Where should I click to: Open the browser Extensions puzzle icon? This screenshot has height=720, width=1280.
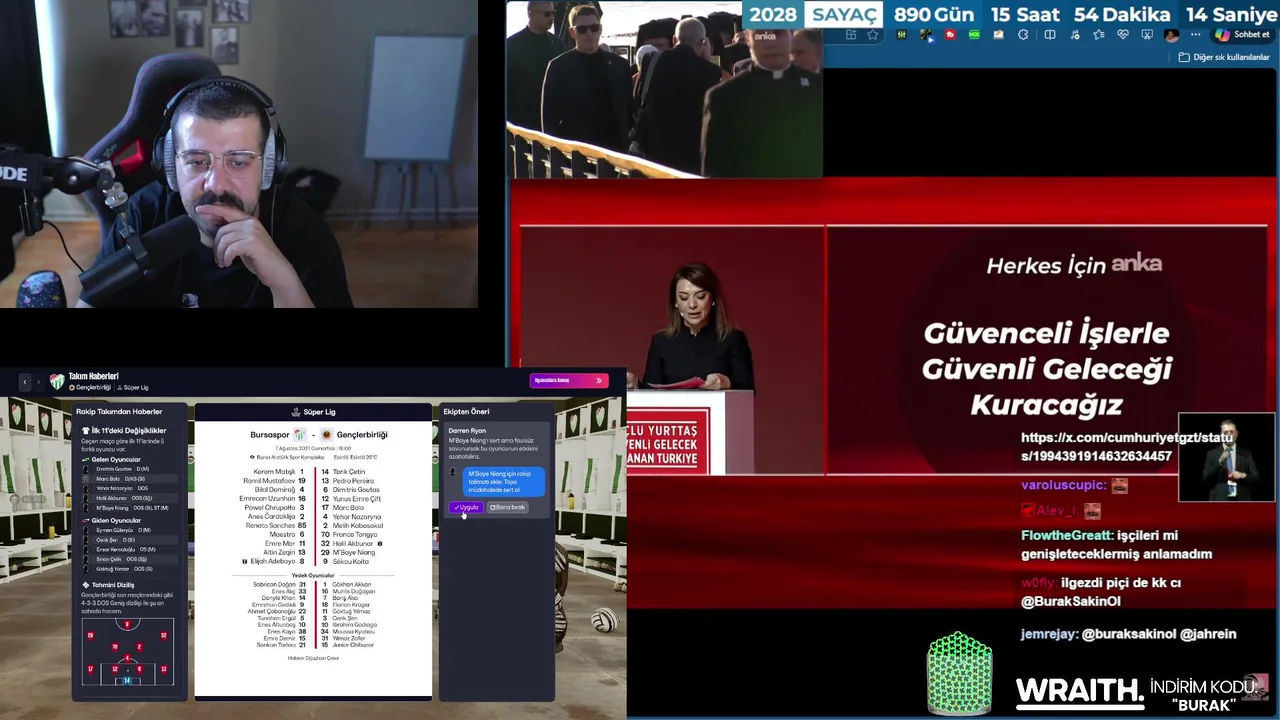point(1023,35)
